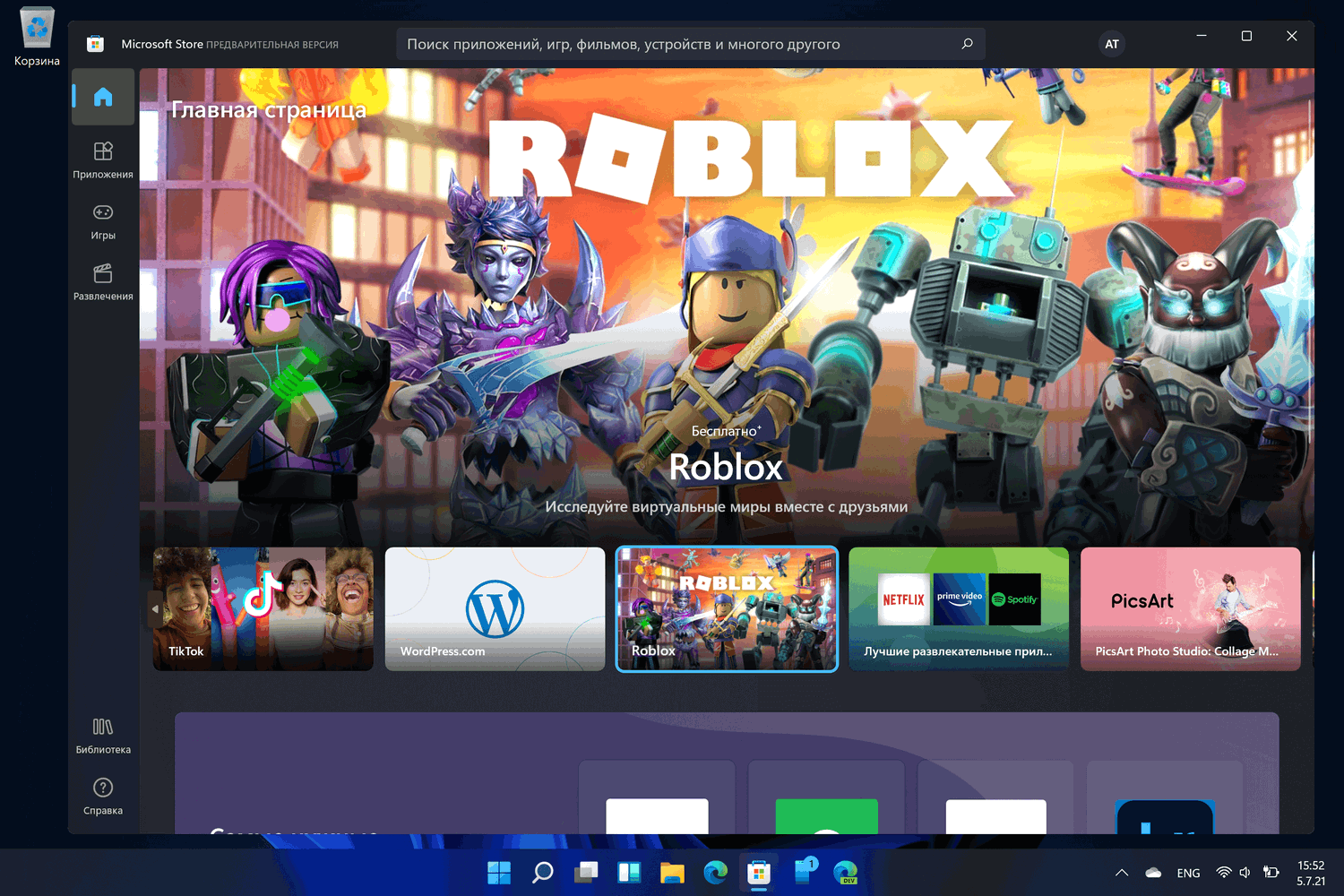Minimize the Microsoft Store window

coord(1202,36)
